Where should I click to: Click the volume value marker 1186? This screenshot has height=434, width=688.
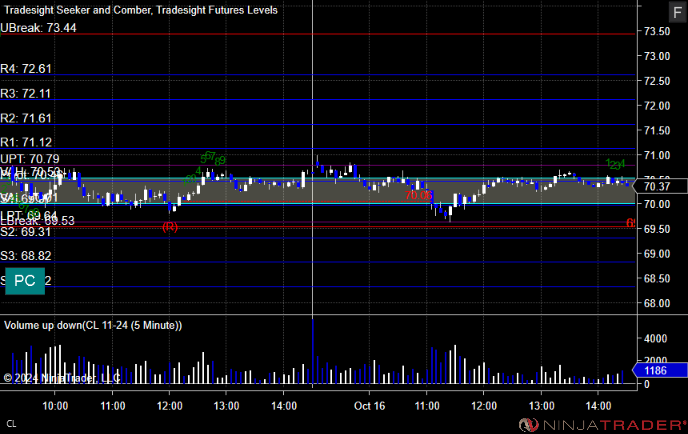tap(659, 371)
